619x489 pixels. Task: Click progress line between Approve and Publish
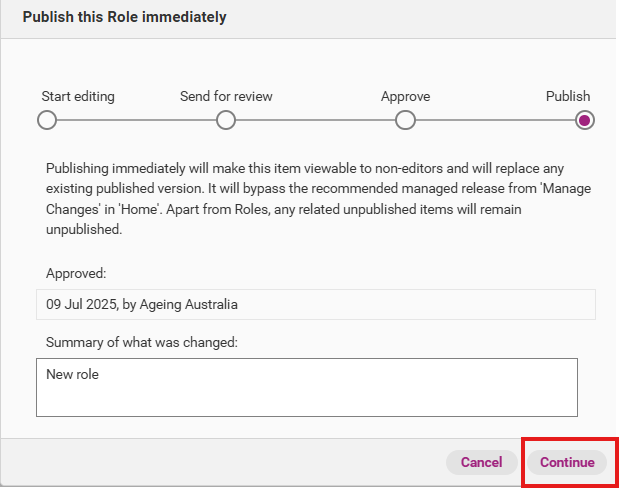coord(495,120)
